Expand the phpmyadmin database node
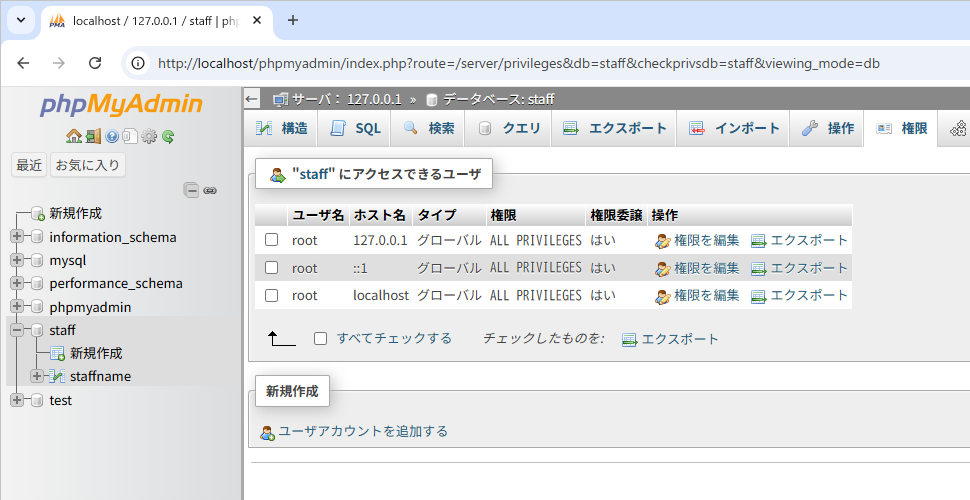 [x=17, y=307]
